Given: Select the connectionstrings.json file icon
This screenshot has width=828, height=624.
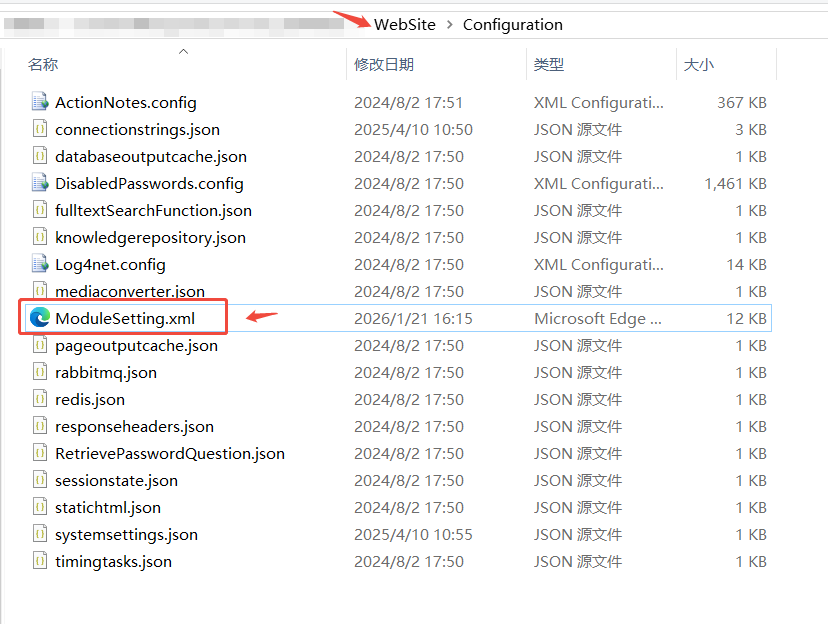Looking at the screenshot, I should click(40, 129).
